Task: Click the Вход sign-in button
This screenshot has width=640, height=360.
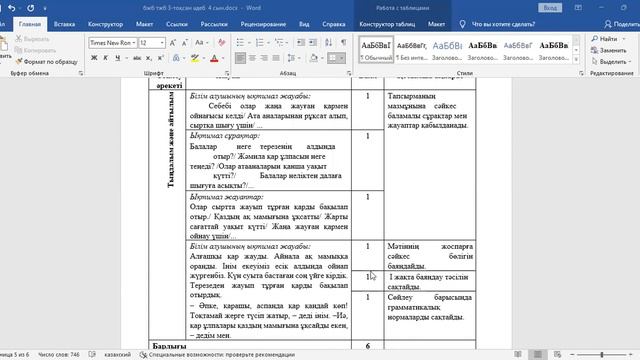Action: [x=550, y=8]
